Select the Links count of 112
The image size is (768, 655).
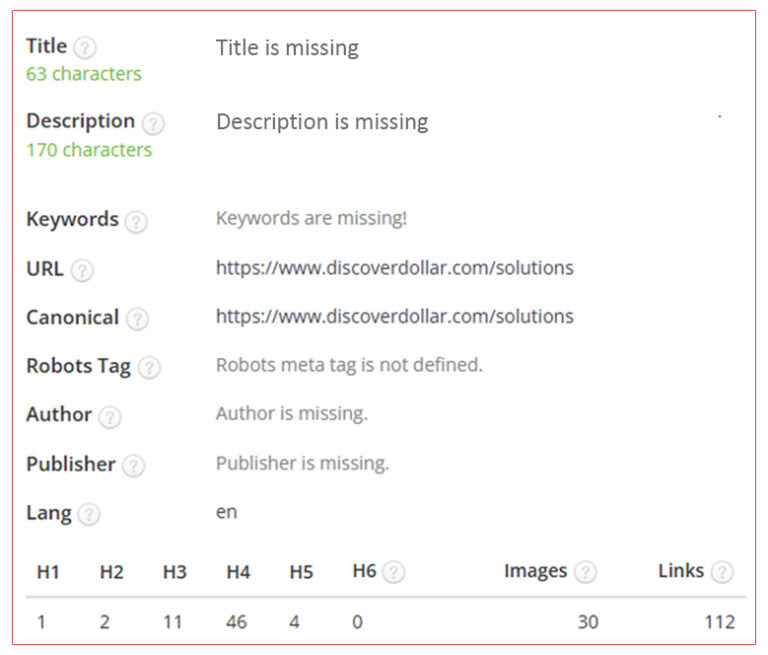(x=719, y=622)
